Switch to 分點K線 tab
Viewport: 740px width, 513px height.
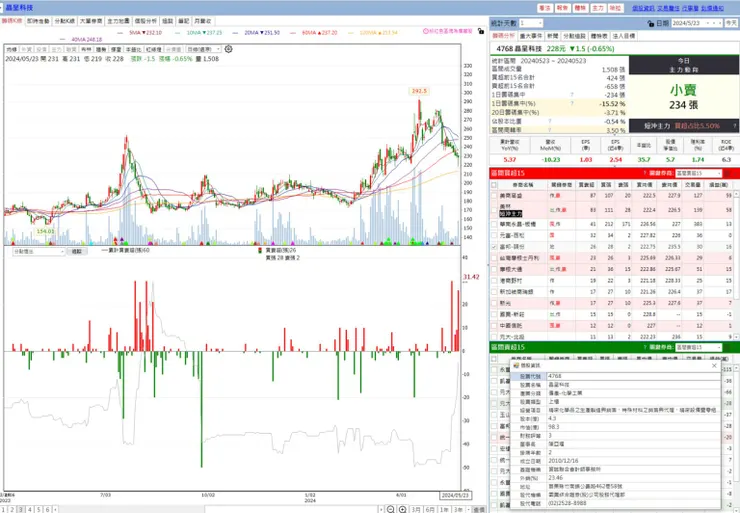point(64,21)
